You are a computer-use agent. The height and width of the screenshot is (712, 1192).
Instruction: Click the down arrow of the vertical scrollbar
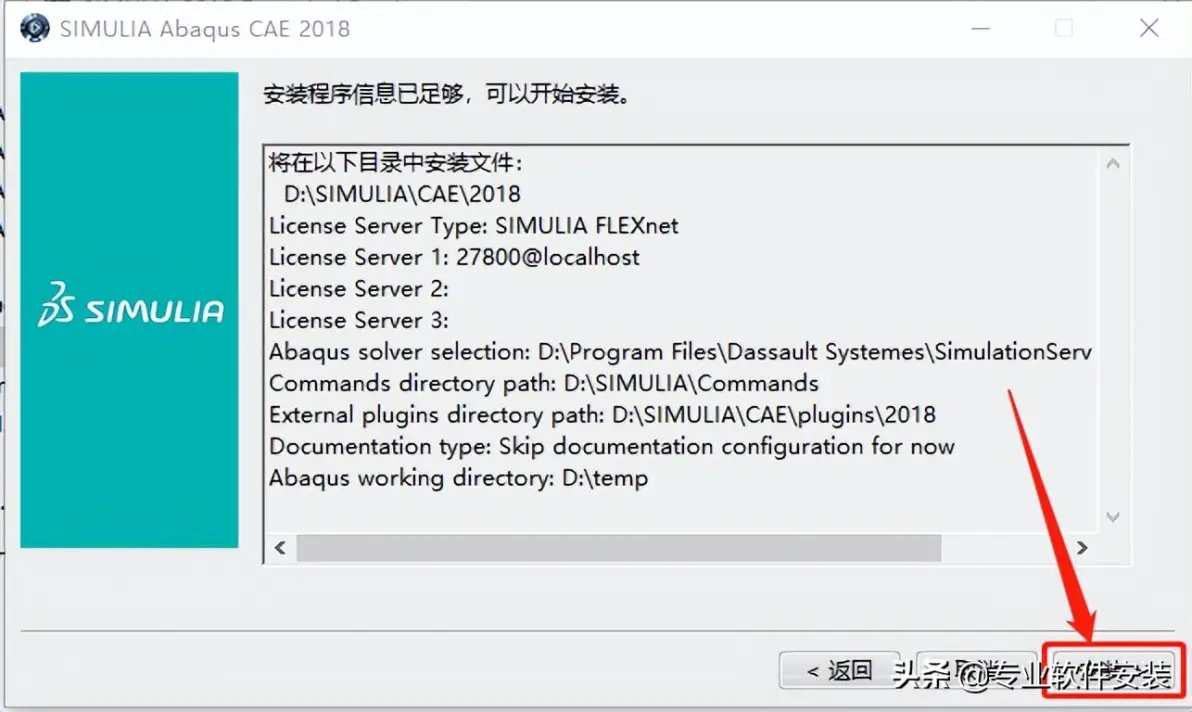point(1113,517)
